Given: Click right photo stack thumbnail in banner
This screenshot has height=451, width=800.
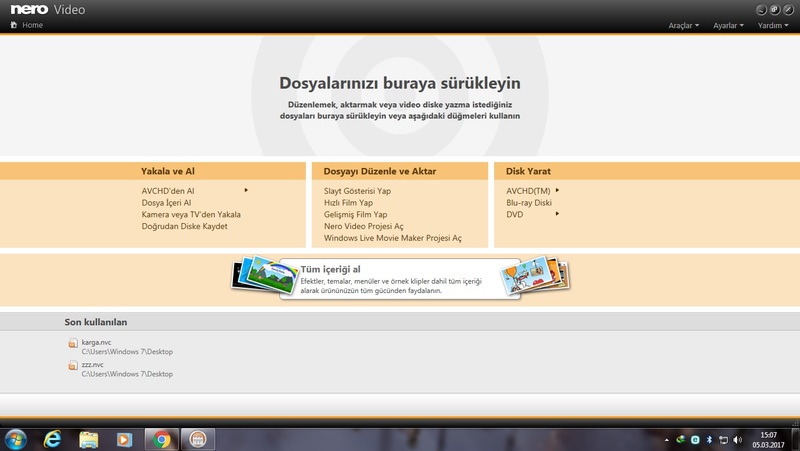Looking at the screenshot, I should click(x=535, y=274).
